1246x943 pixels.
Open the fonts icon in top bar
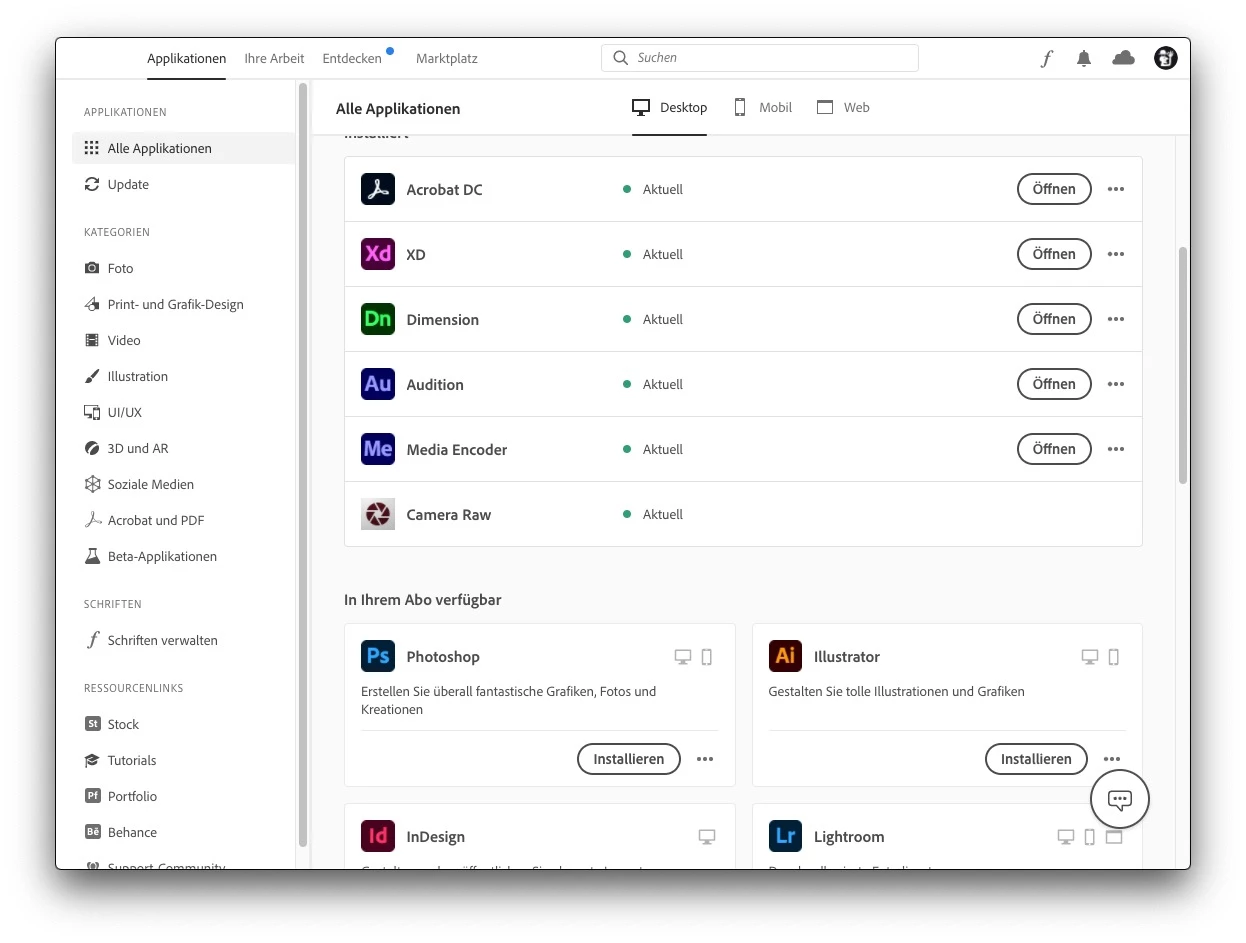[1047, 59]
